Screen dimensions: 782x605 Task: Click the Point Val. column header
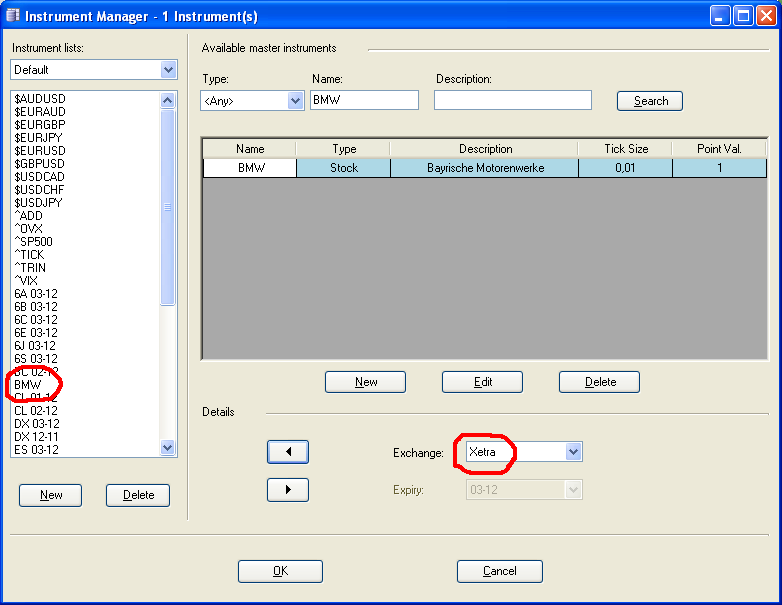[719, 149]
